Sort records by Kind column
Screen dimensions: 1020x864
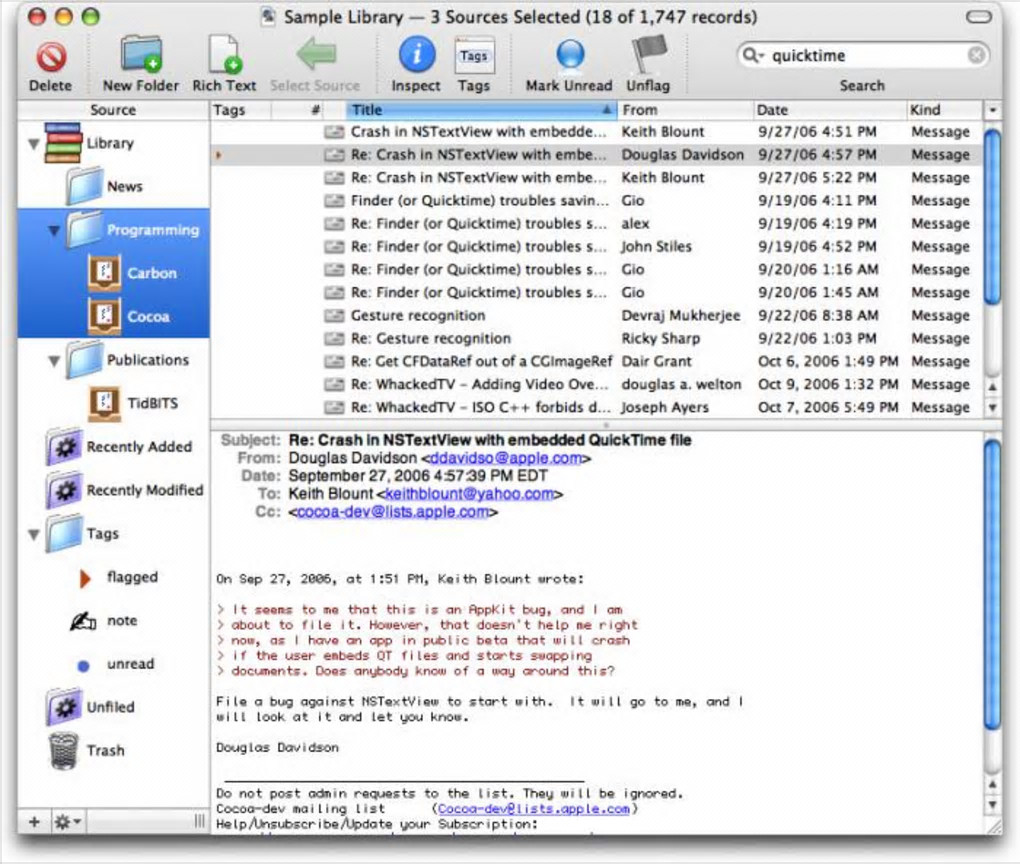[945, 110]
